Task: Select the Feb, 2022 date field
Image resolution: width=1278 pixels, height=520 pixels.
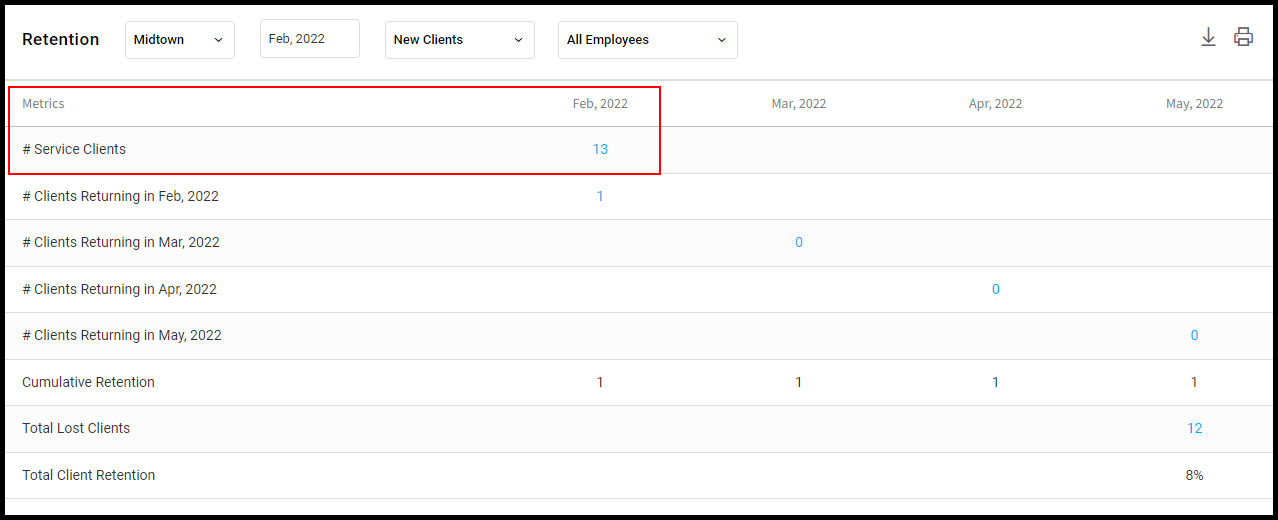Action: (x=310, y=39)
